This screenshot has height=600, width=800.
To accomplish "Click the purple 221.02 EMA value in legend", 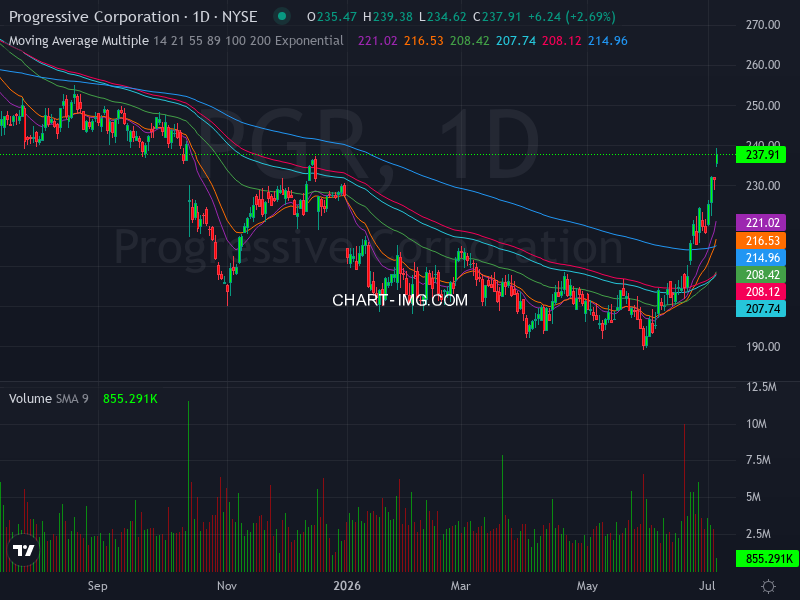I will [x=378, y=41].
